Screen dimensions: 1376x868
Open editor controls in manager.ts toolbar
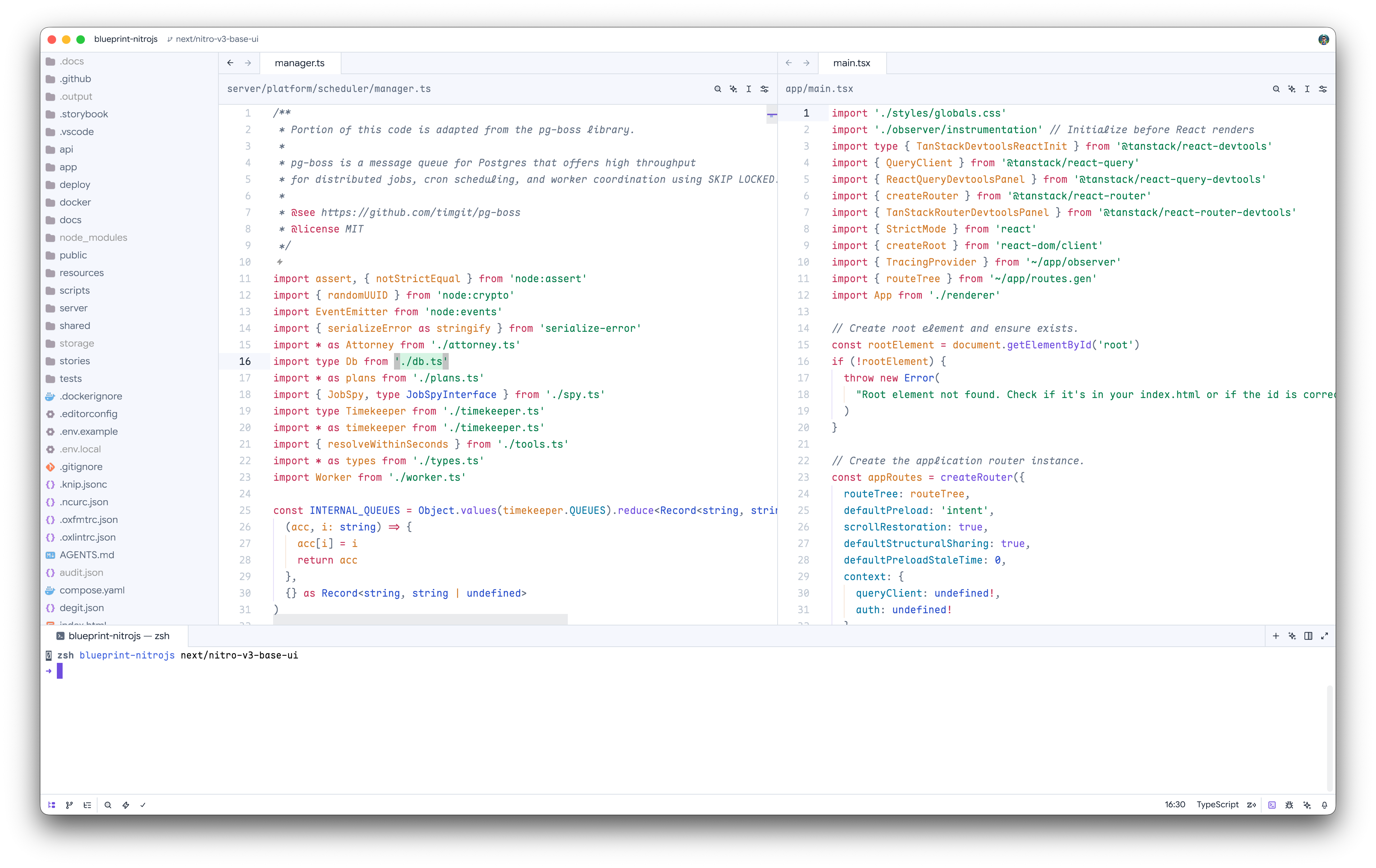(x=765, y=89)
